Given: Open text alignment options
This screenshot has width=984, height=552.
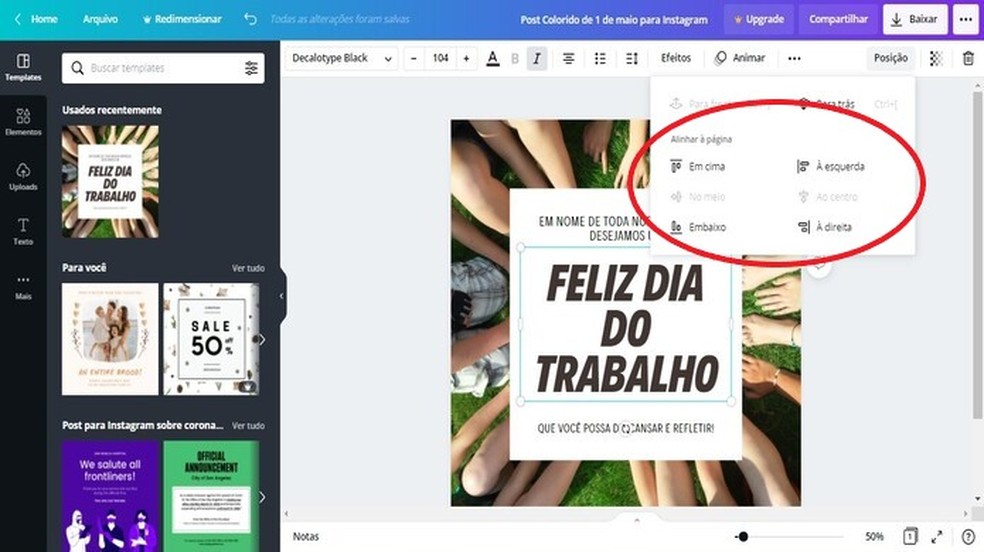Looking at the screenshot, I should click(568, 59).
